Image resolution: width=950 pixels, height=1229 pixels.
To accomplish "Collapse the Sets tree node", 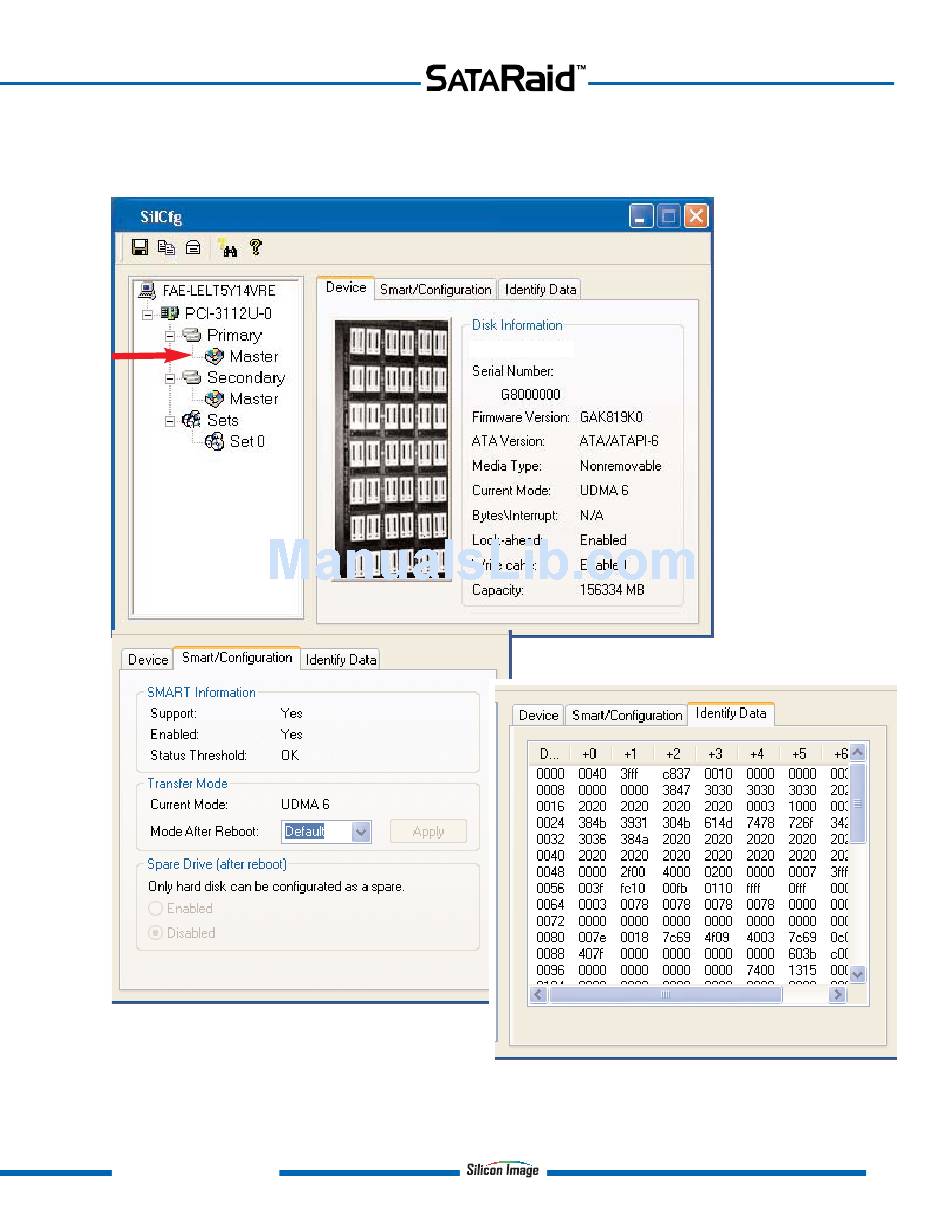I will [170, 420].
